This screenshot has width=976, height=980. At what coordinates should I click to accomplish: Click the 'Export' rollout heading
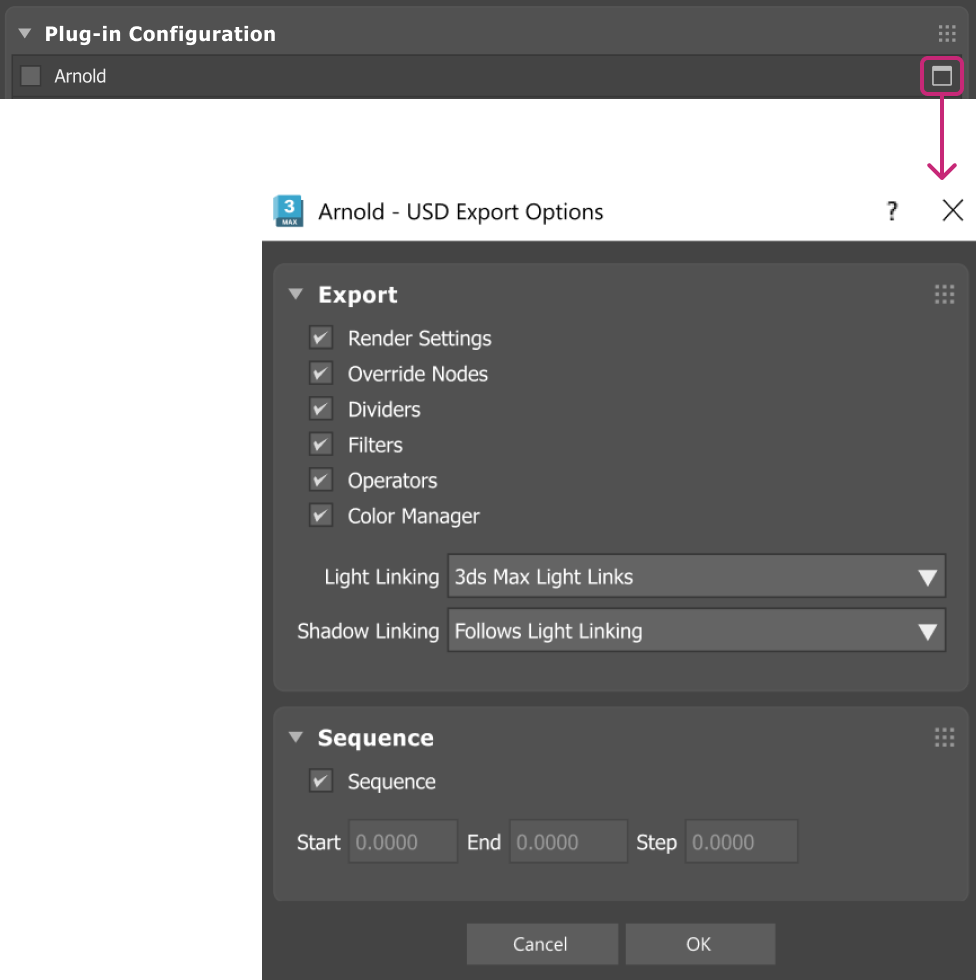pyautogui.click(x=357, y=294)
